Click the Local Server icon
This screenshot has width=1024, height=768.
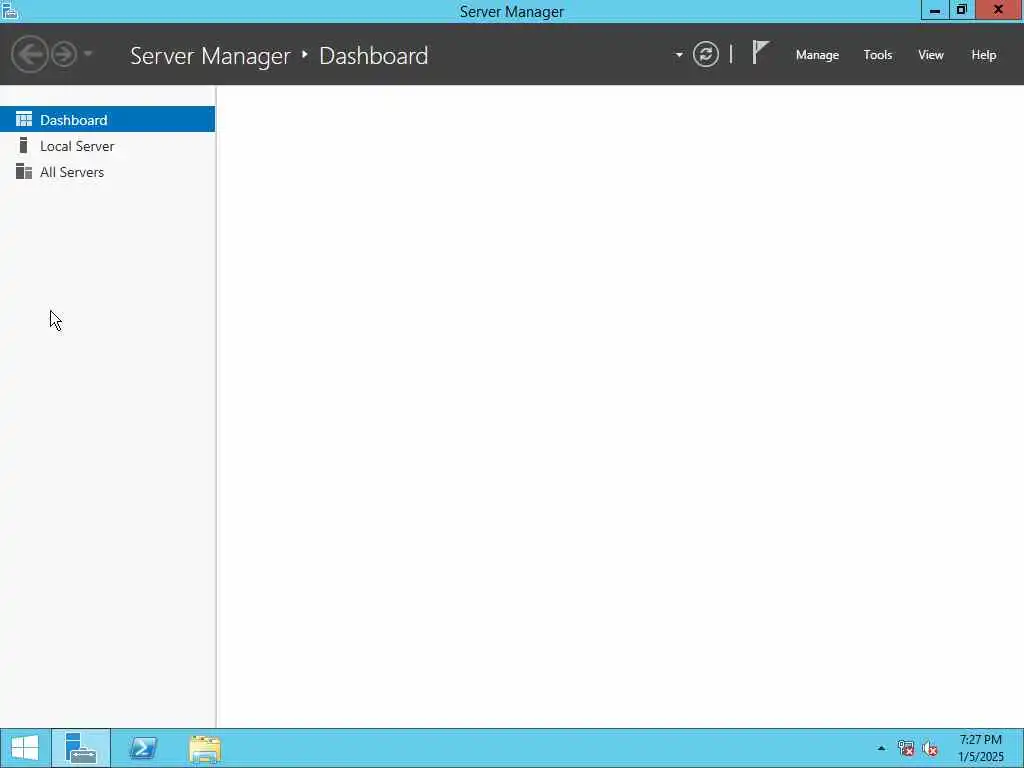click(24, 145)
